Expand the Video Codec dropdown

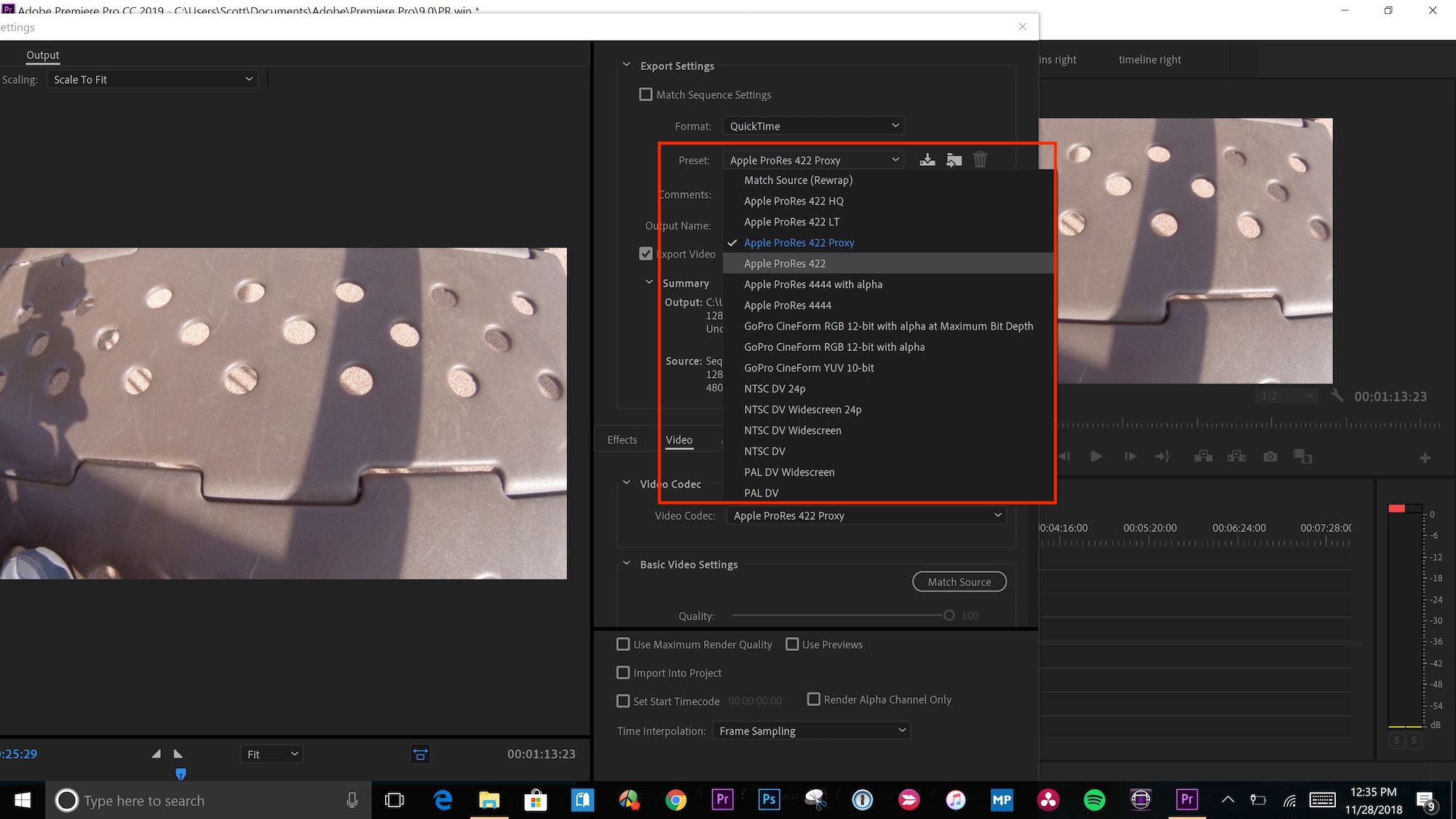coord(865,515)
